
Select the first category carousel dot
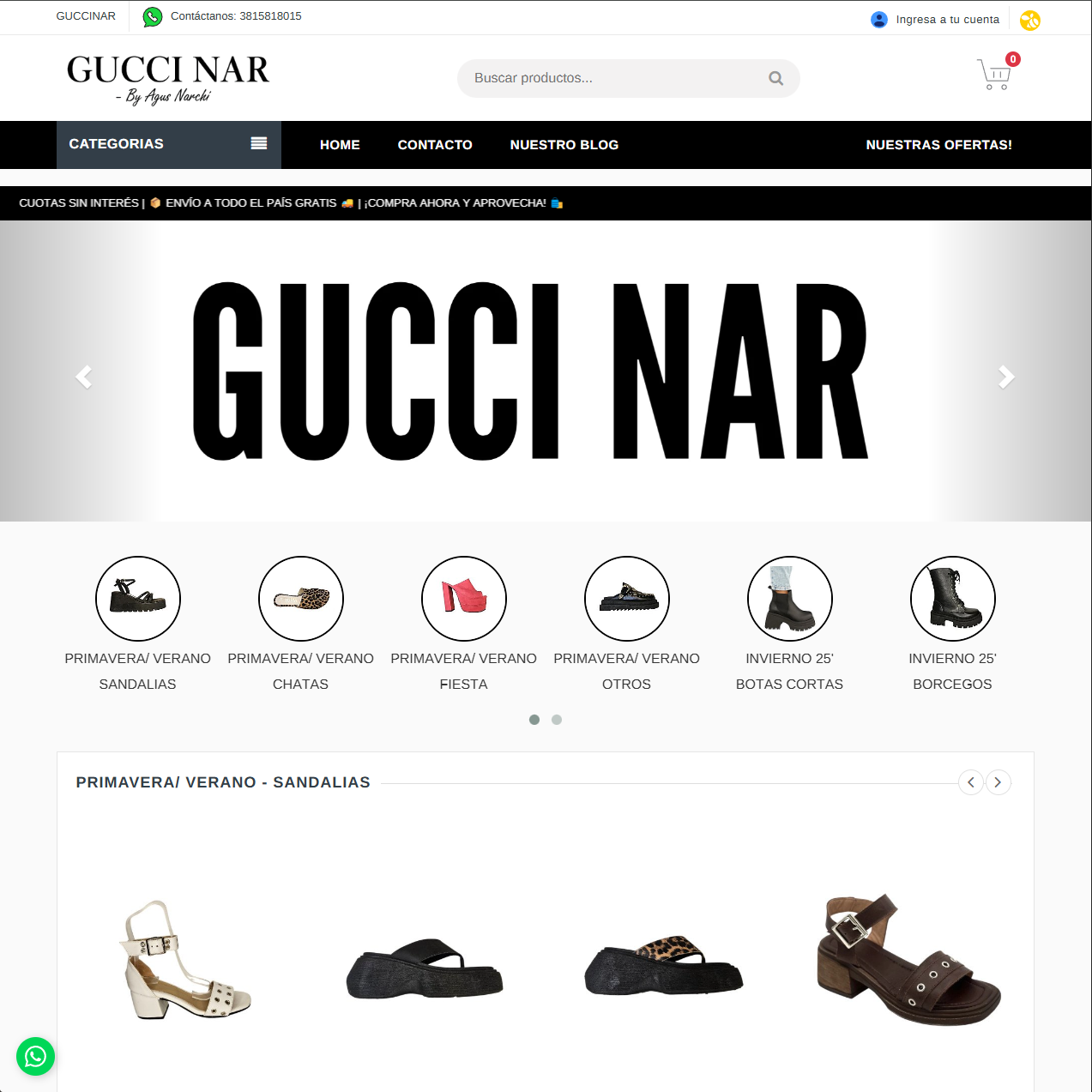534,720
